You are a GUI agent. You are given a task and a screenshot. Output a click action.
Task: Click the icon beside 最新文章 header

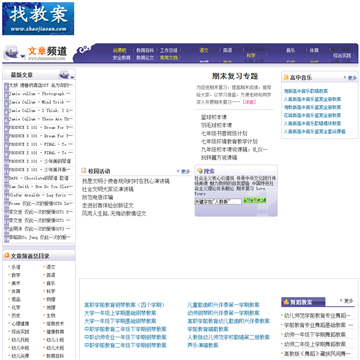coord(66,75)
